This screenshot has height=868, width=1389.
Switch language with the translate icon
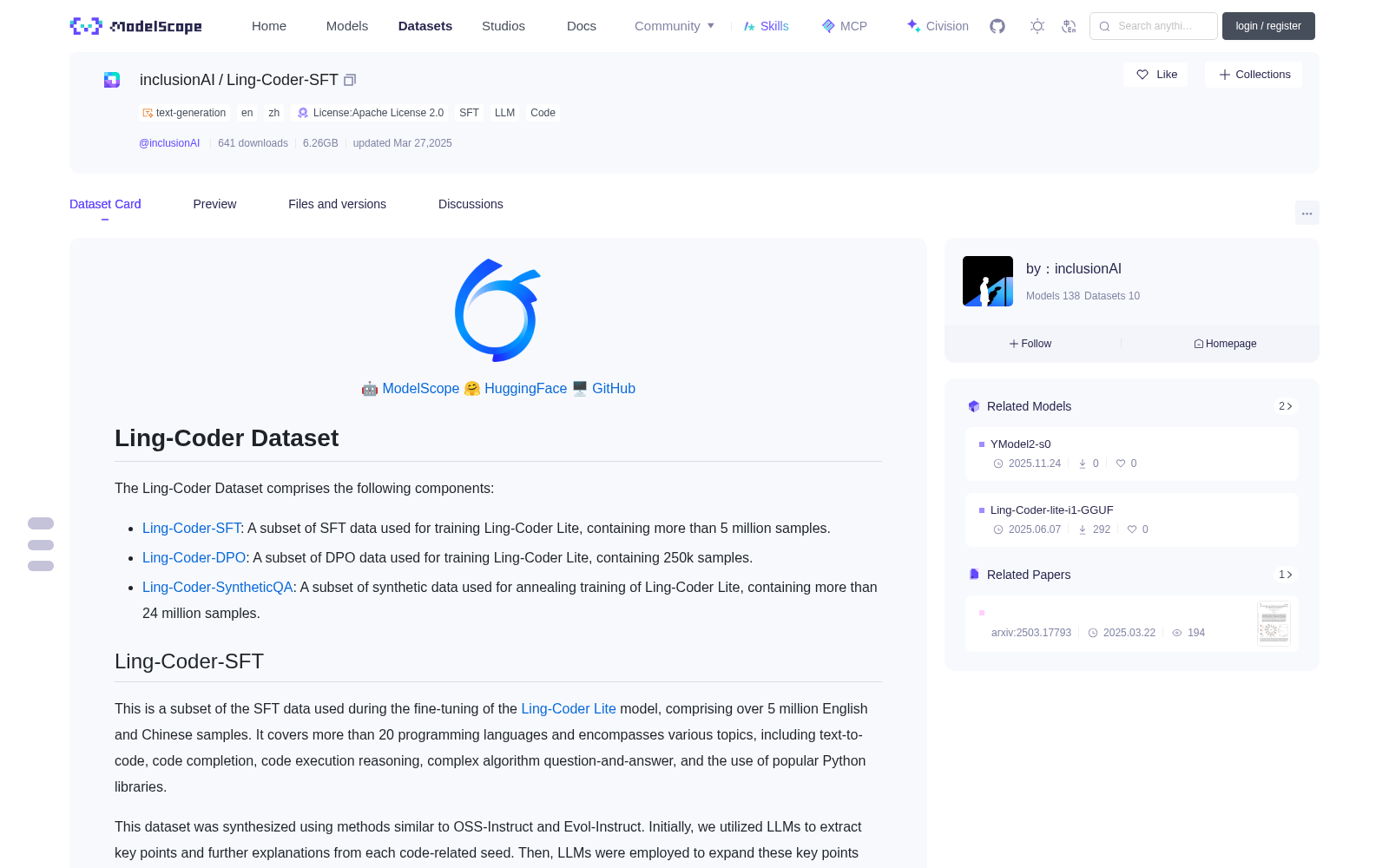[1069, 26]
